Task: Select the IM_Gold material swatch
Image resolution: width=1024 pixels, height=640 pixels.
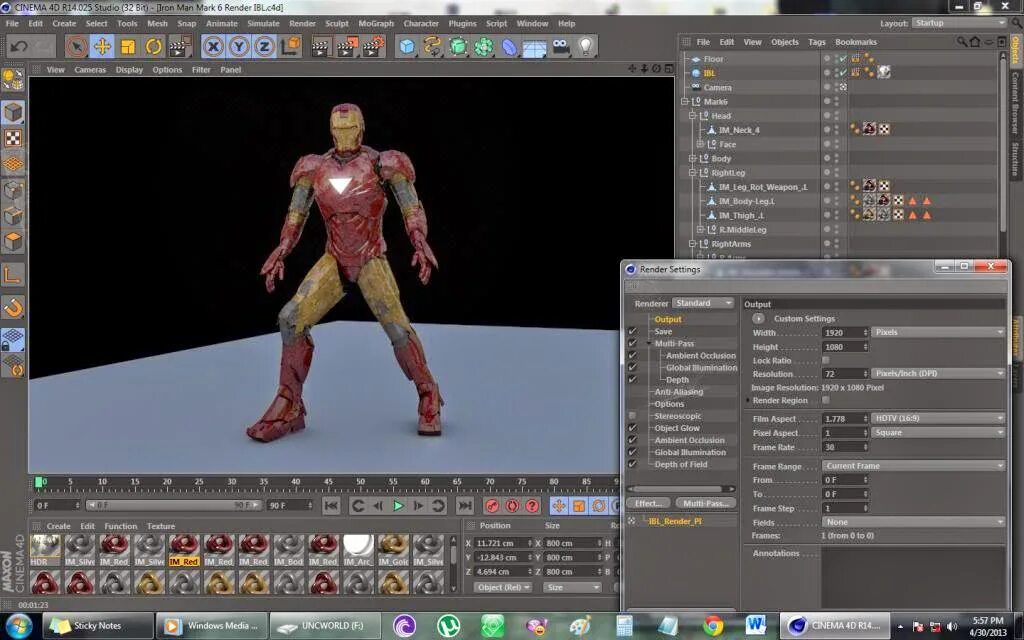Action: (393, 550)
